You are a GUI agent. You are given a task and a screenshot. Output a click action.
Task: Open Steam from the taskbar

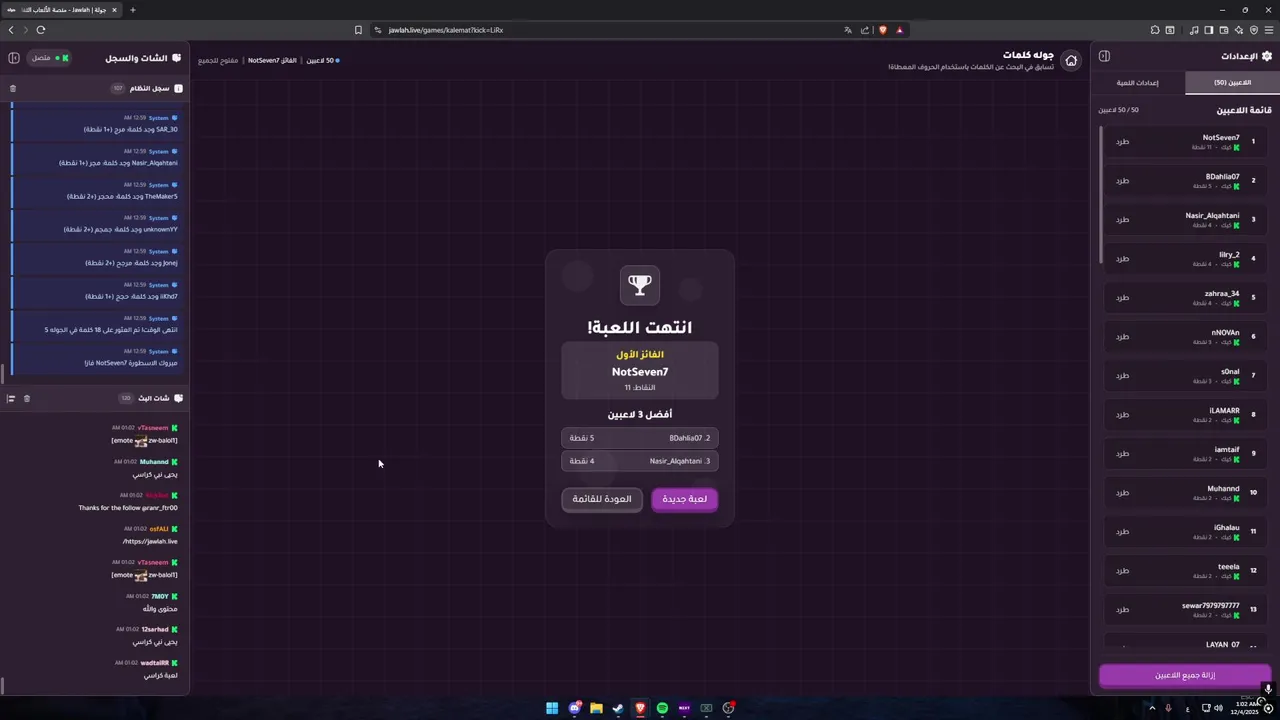coord(618,708)
